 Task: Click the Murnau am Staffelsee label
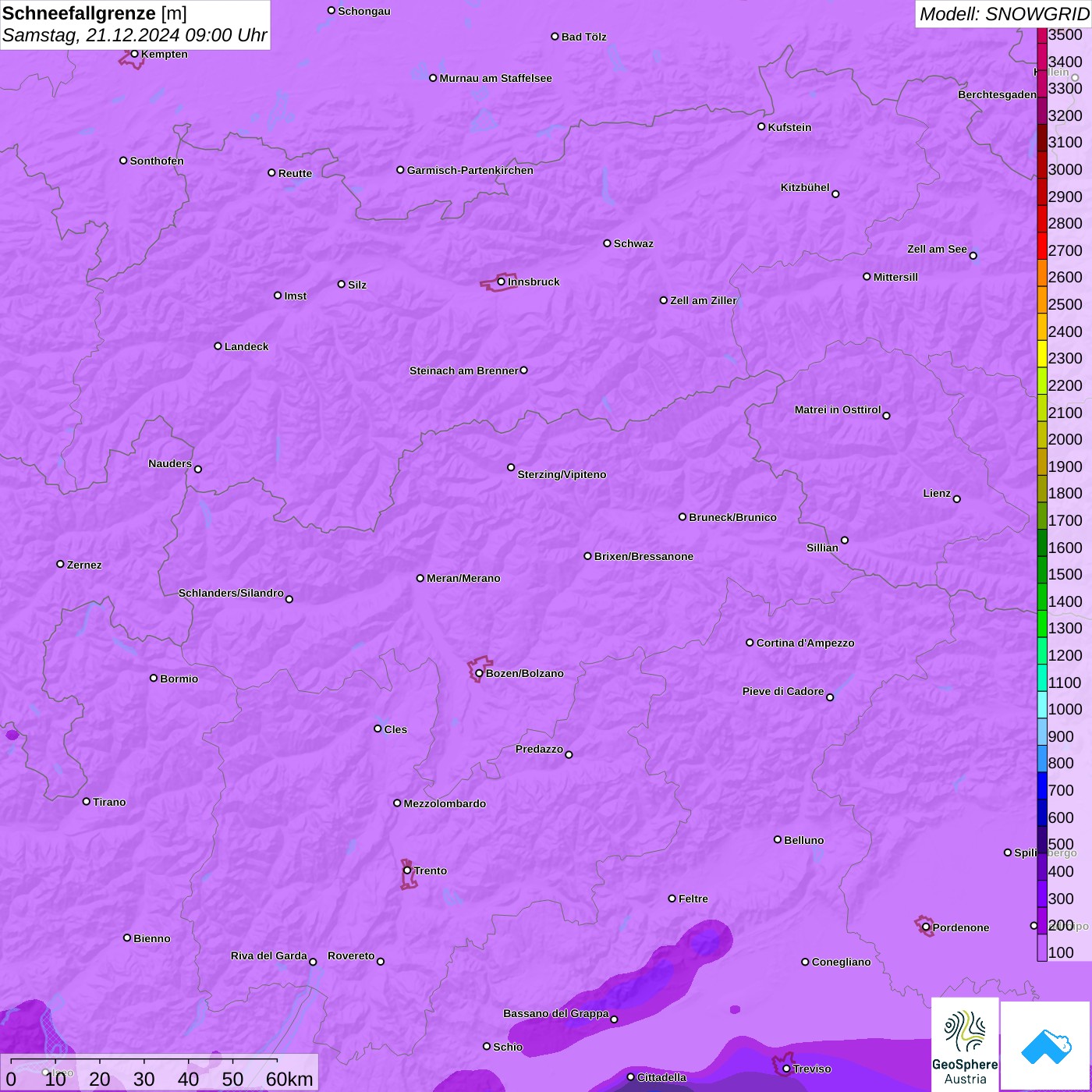(x=496, y=78)
